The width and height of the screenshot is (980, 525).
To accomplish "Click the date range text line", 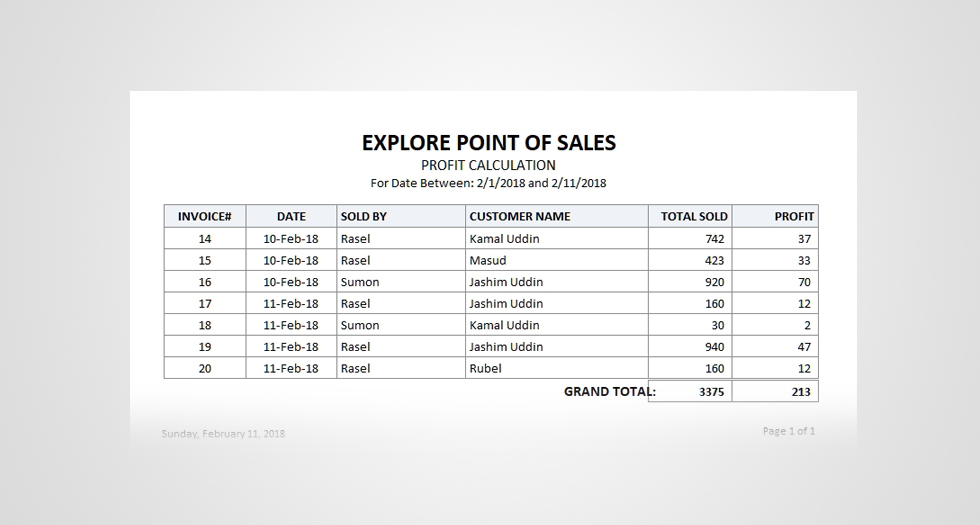I will coord(489,183).
